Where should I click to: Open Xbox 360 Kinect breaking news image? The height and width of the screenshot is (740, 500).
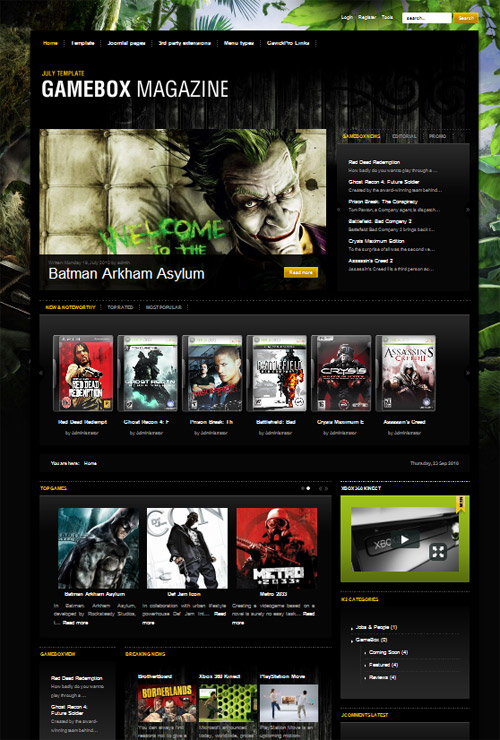[228, 703]
